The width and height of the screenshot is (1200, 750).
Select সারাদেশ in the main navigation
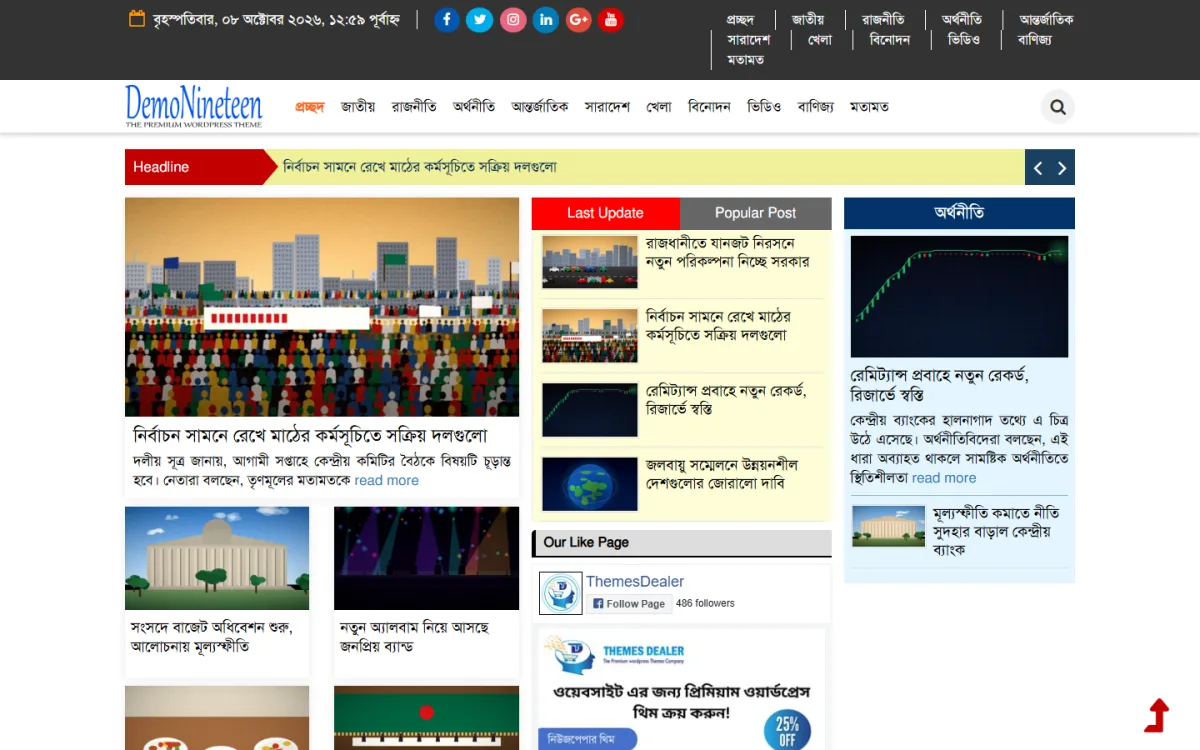607,107
